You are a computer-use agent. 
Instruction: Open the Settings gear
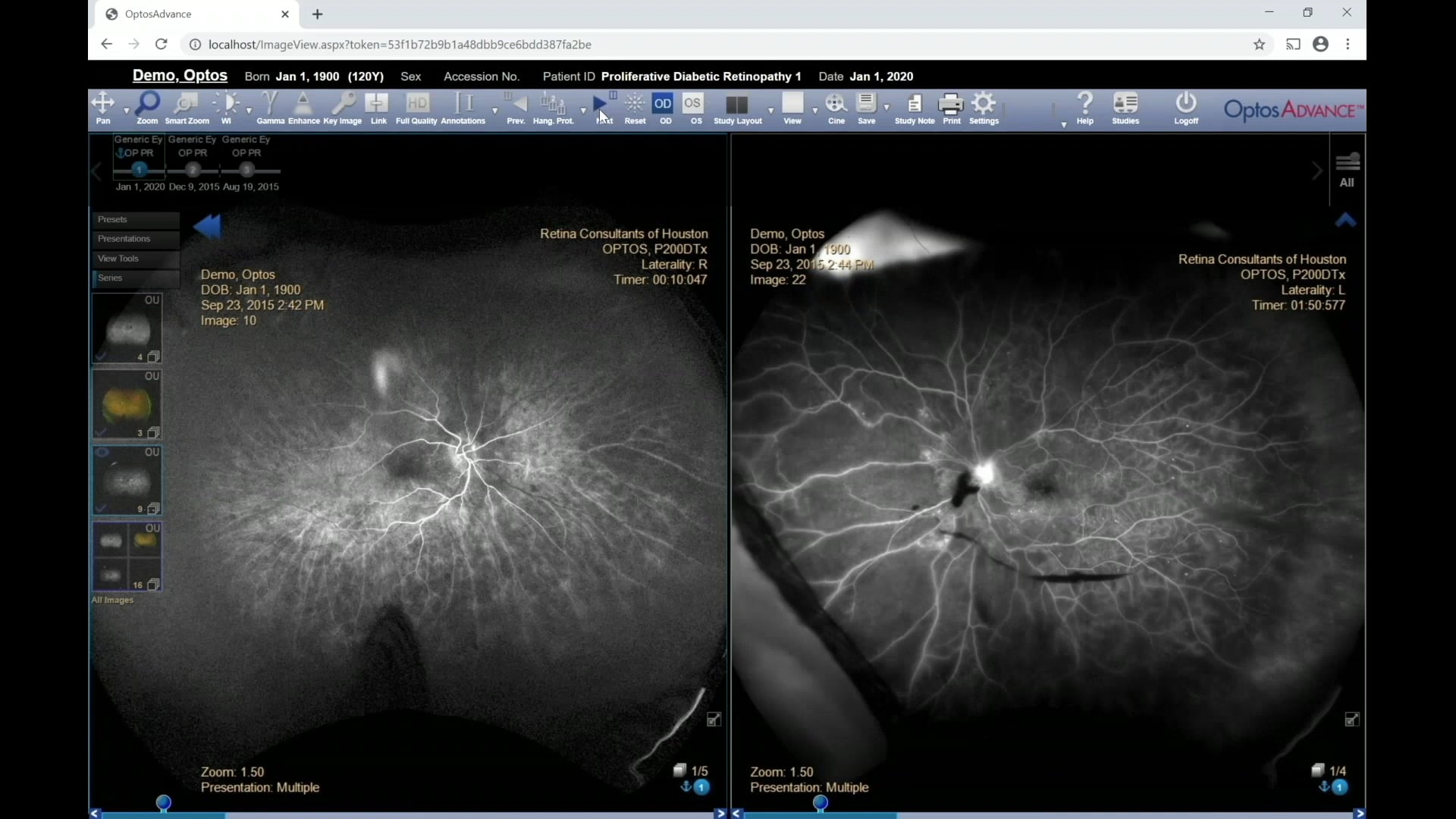click(x=984, y=108)
